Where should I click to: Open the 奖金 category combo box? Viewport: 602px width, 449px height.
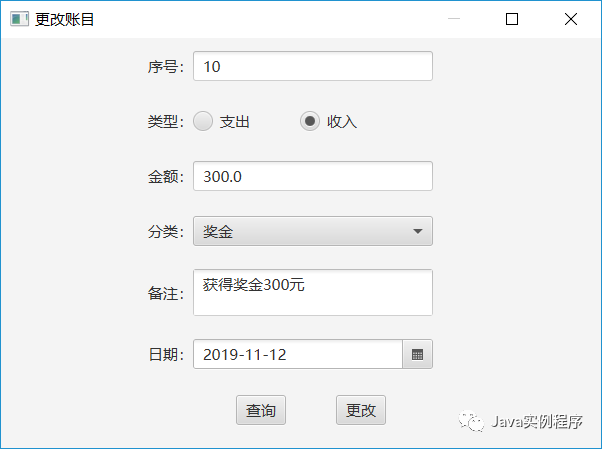[x=313, y=231]
